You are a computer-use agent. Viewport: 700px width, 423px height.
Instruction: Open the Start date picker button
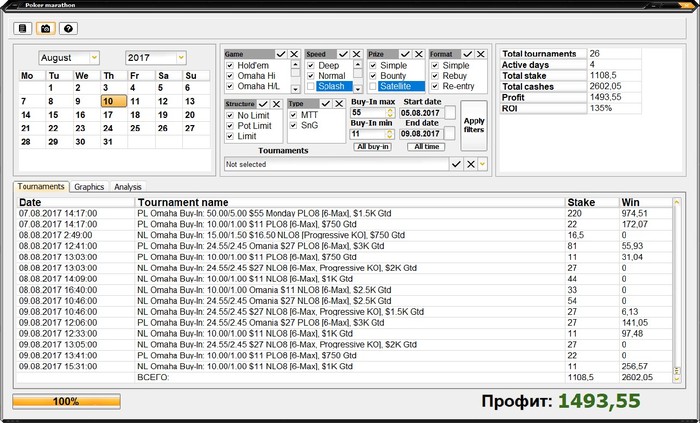450,113
